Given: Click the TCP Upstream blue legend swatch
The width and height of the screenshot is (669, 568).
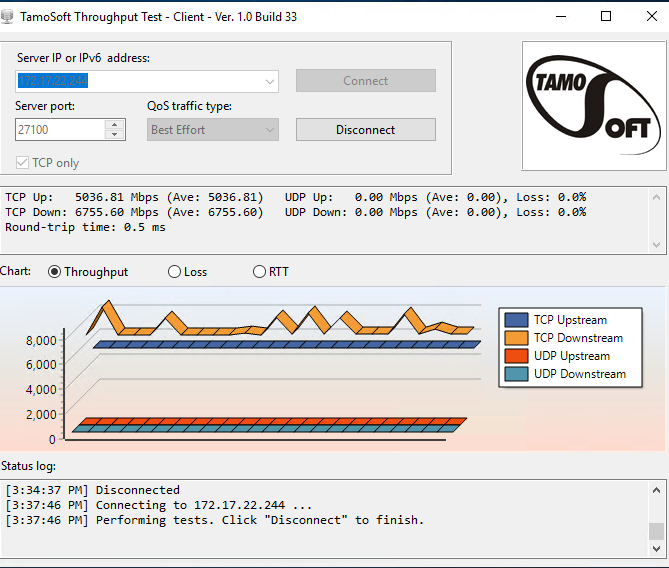Looking at the screenshot, I should [516, 320].
